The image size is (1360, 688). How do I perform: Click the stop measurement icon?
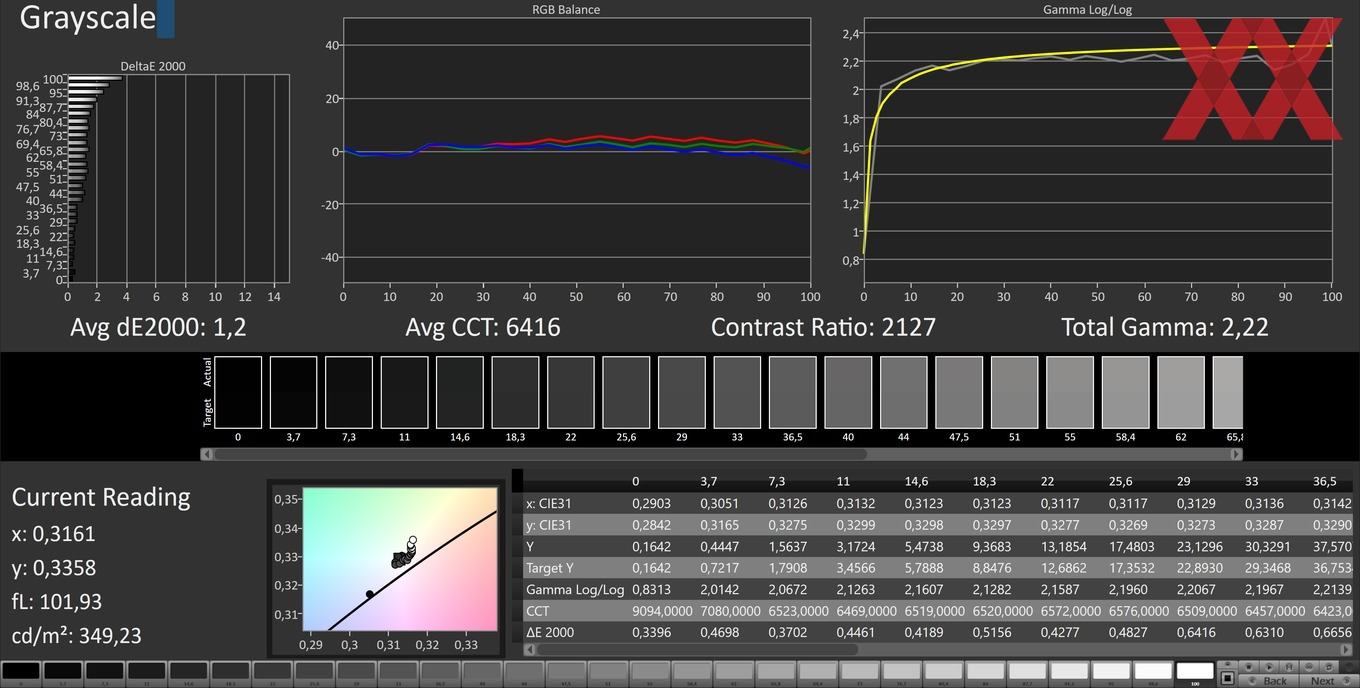(1249, 667)
